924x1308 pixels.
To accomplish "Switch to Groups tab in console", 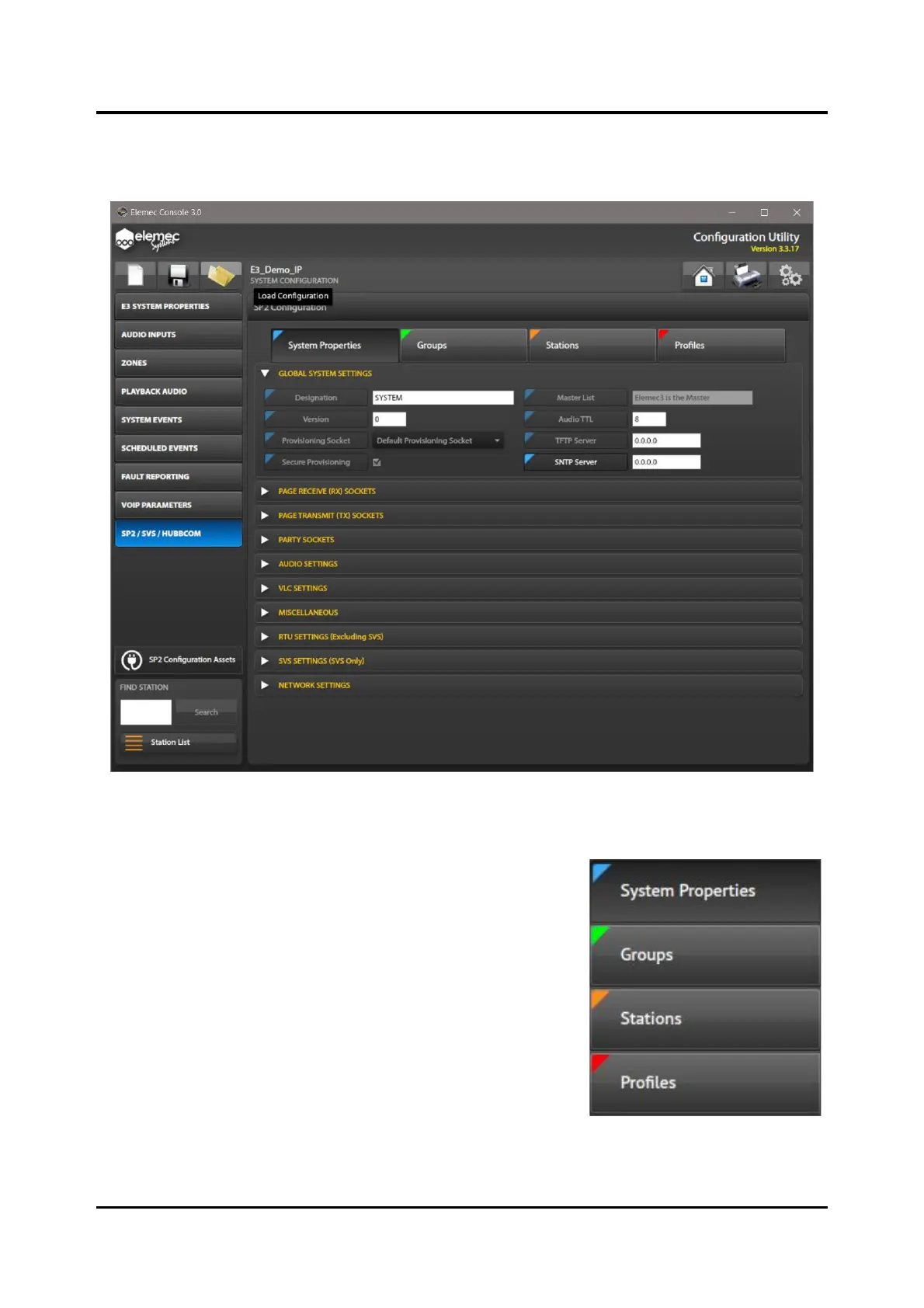I will pos(464,346).
